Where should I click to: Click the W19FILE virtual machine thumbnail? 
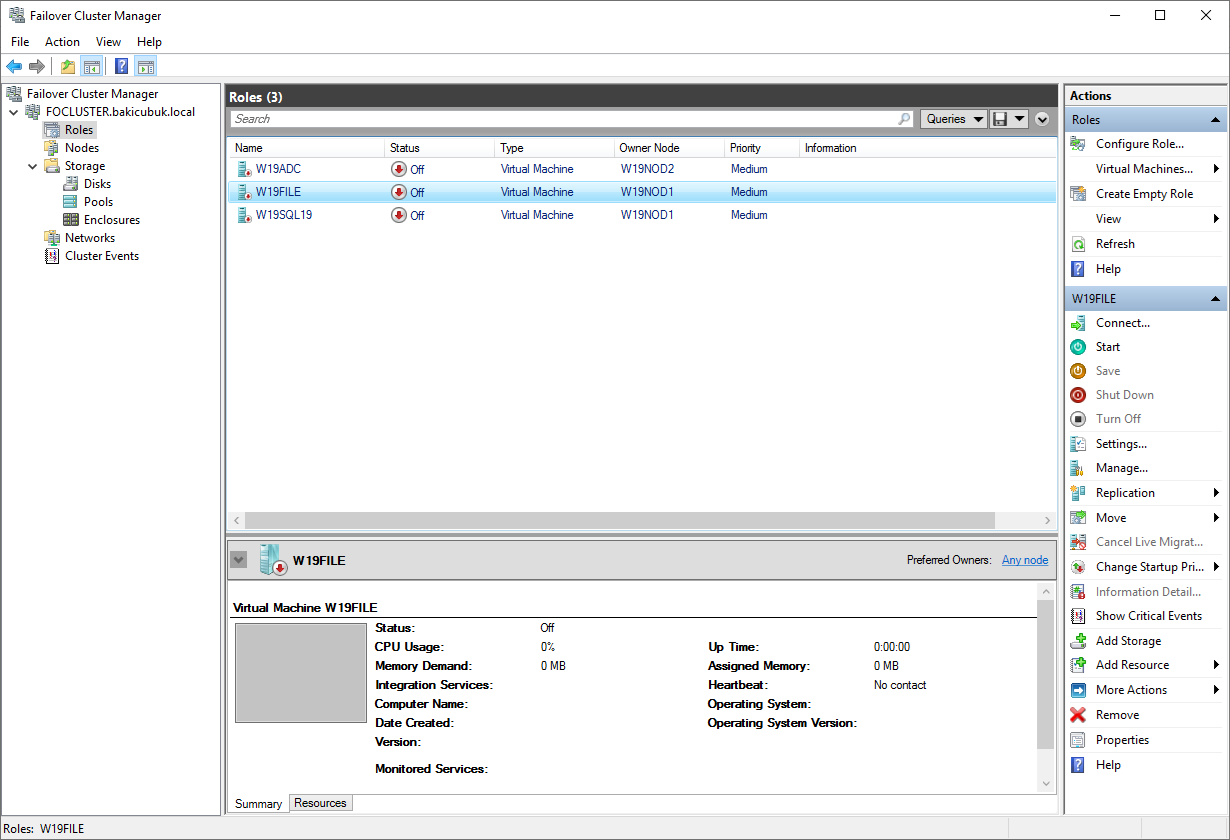[301, 673]
